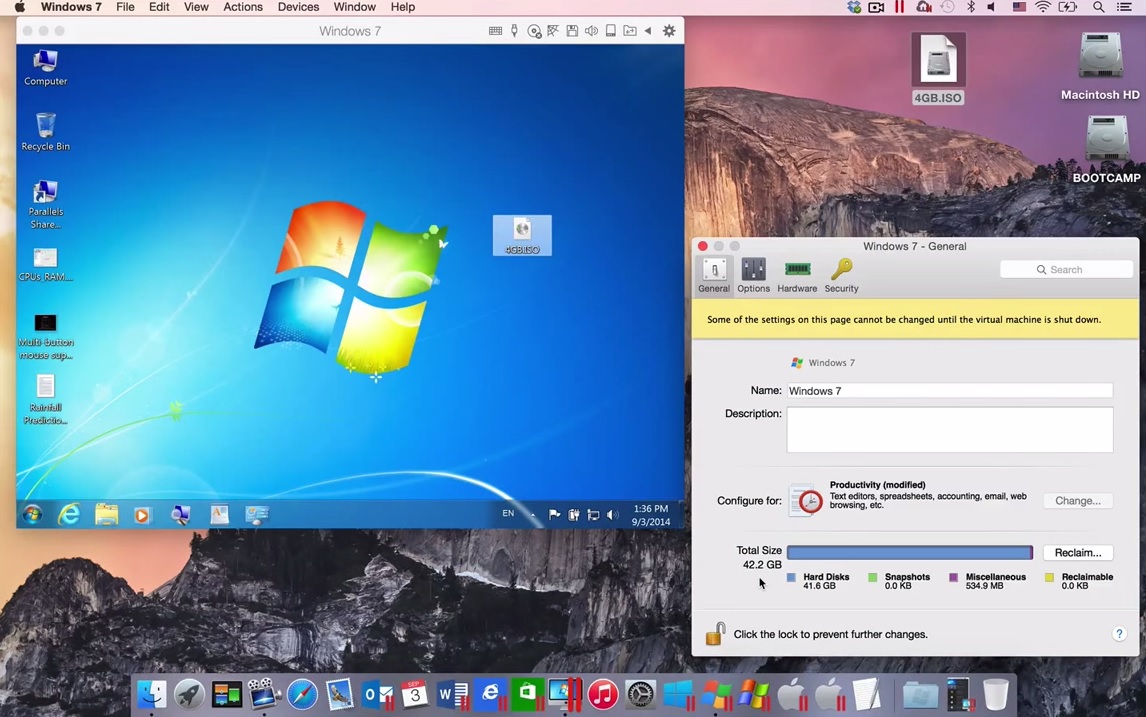Image resolution: width=1146 pixels, height=717 pixels.
Task: Open the Window menu in the Mac menu bar
Action: click(354, 7)
